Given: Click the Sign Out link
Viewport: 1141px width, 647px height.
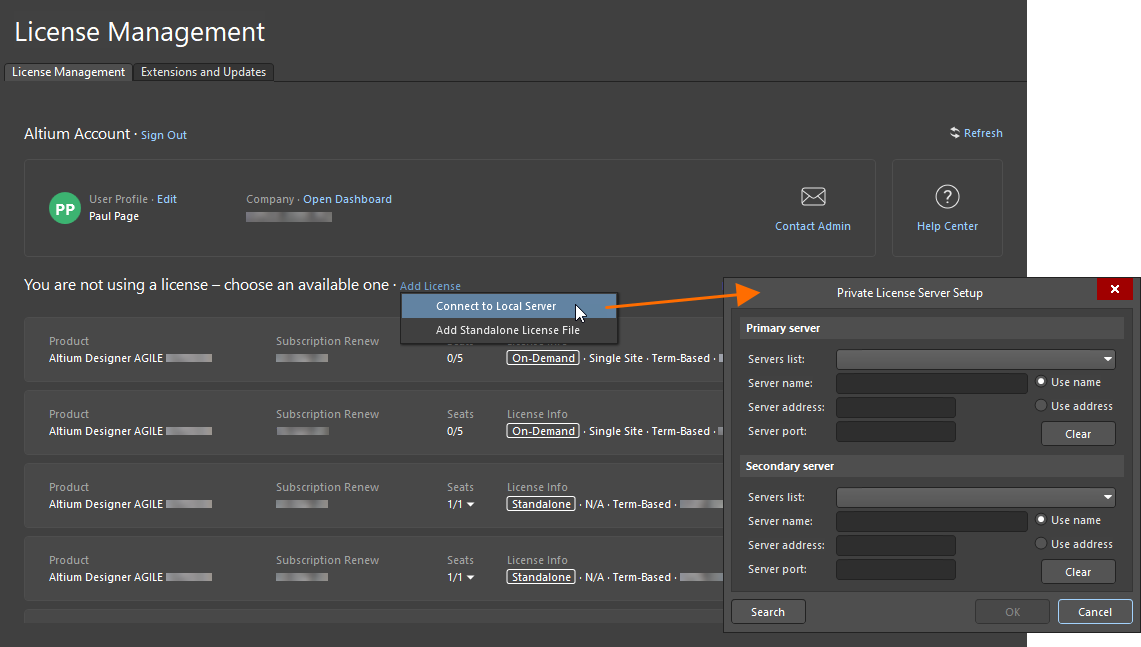Looking at the screenshot, I should (x=163, y=135).
